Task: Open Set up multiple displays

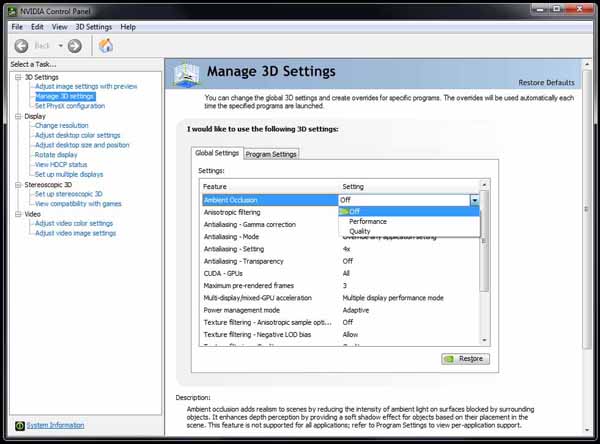Action: (69, 175)
